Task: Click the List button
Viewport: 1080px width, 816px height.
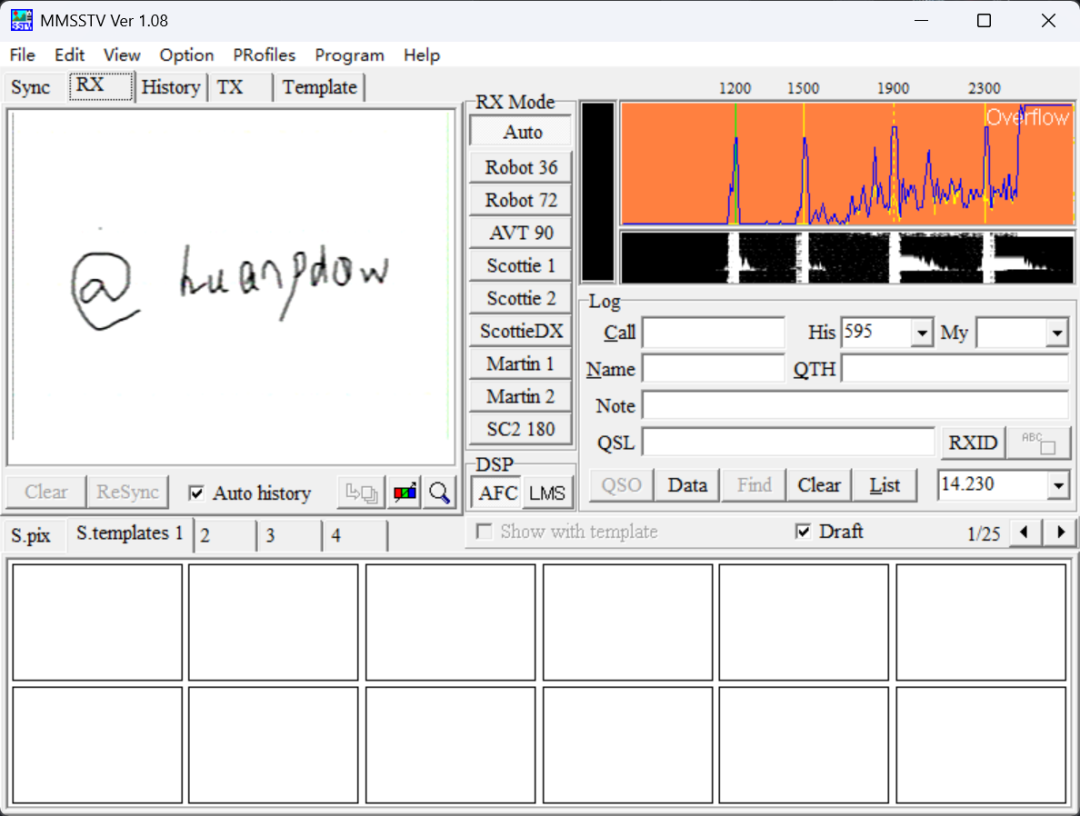Action: 884,485
